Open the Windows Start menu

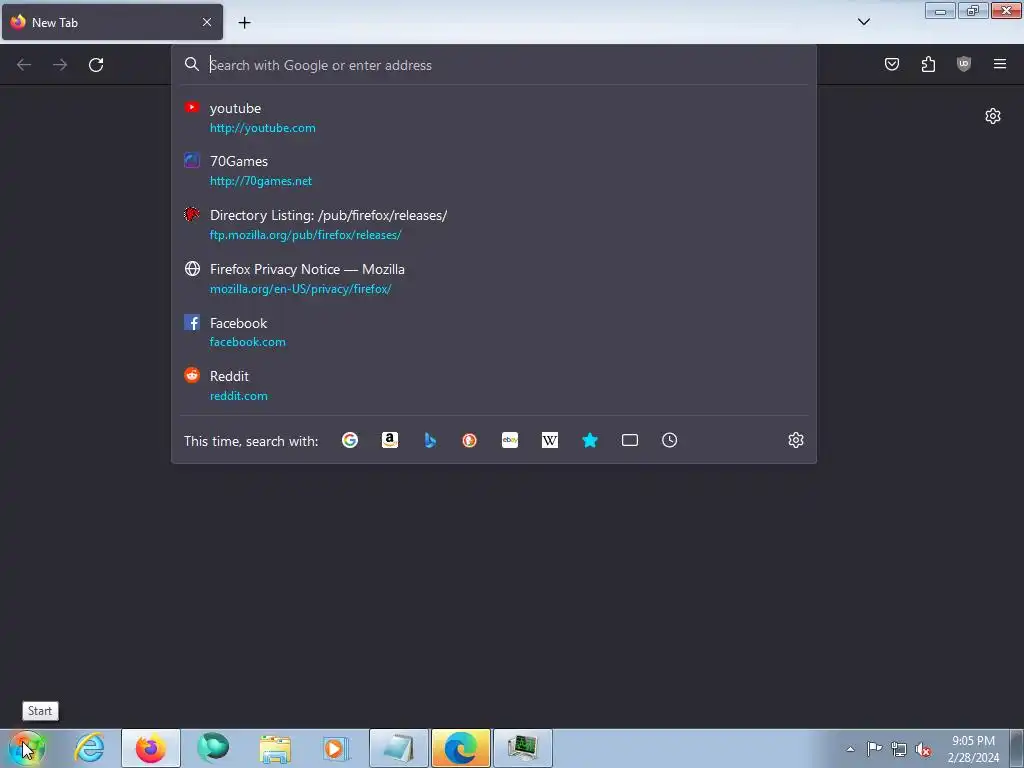(27, 748)
